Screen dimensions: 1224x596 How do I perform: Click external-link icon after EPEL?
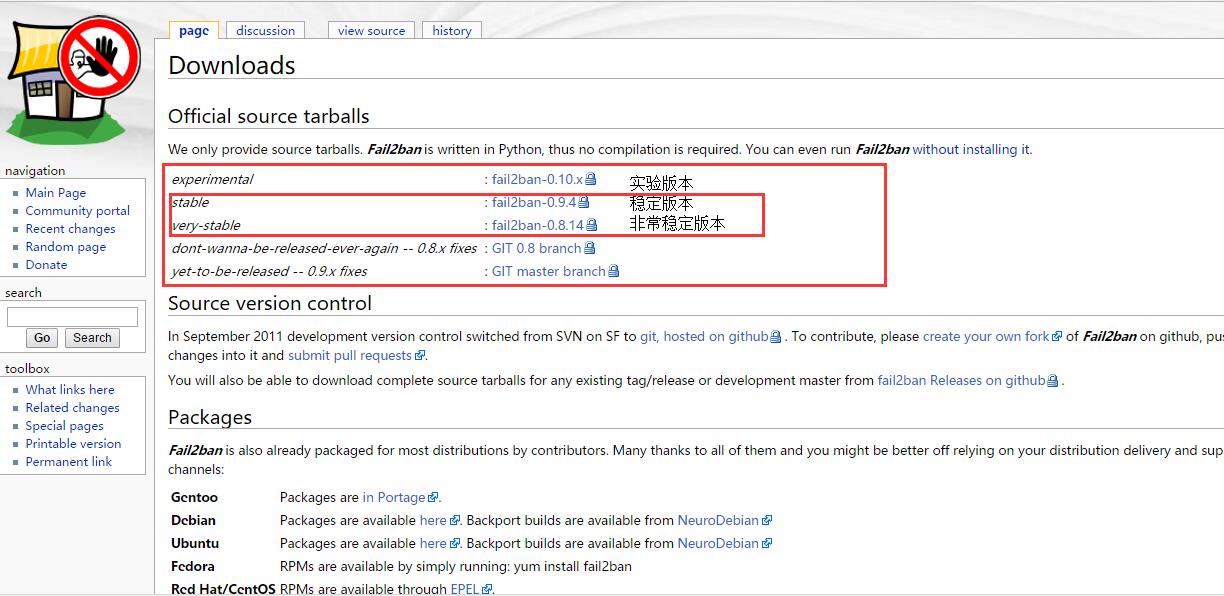click(487, 590)
